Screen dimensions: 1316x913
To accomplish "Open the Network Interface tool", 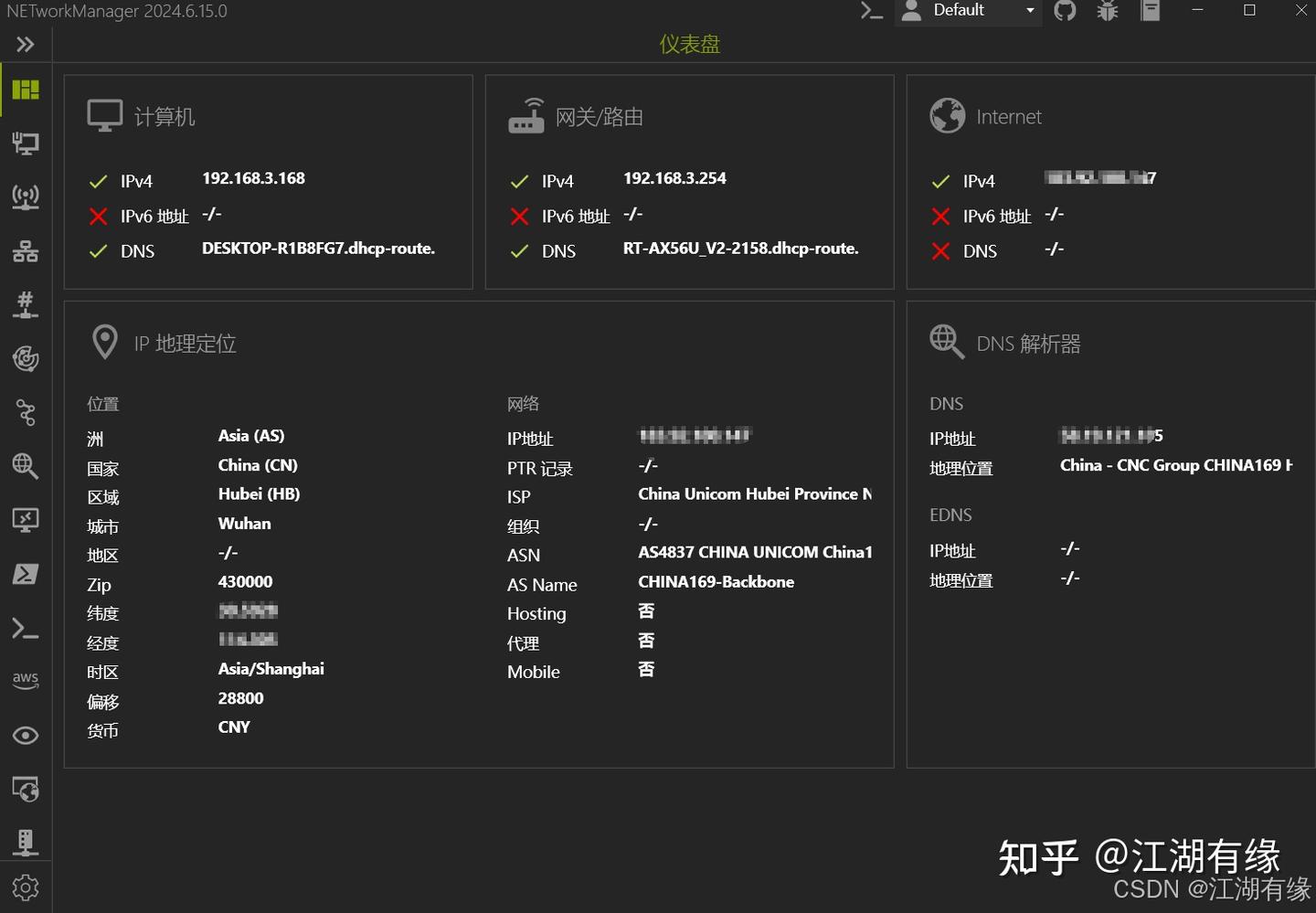I will point(26,143).
